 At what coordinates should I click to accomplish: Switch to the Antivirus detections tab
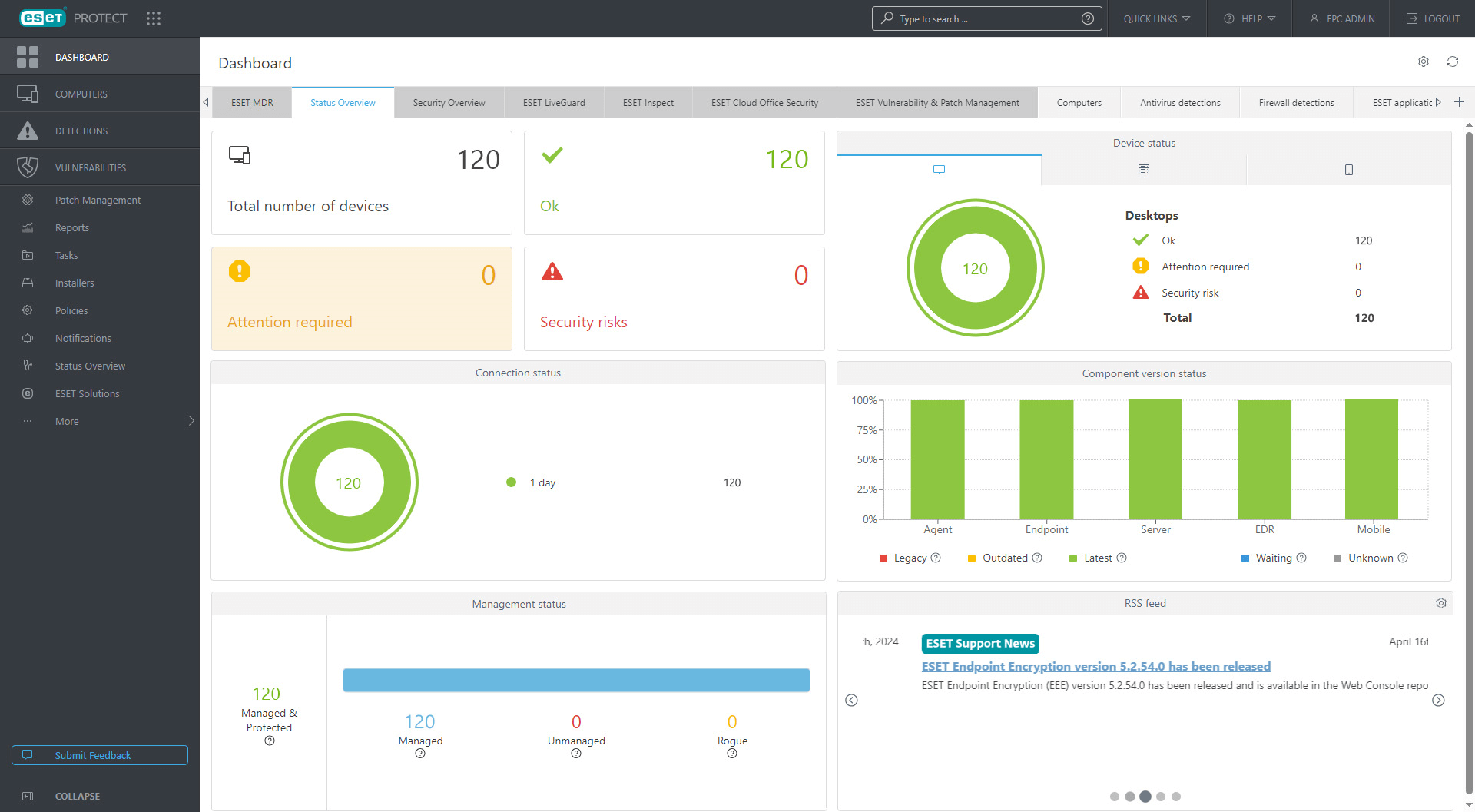1180,102
